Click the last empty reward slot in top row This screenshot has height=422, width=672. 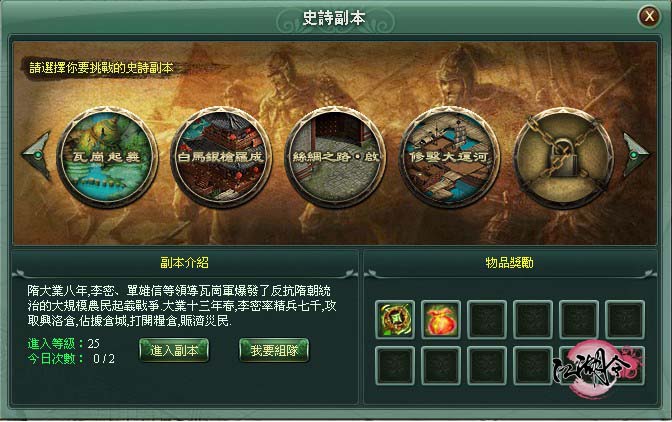tap(625, 320)
